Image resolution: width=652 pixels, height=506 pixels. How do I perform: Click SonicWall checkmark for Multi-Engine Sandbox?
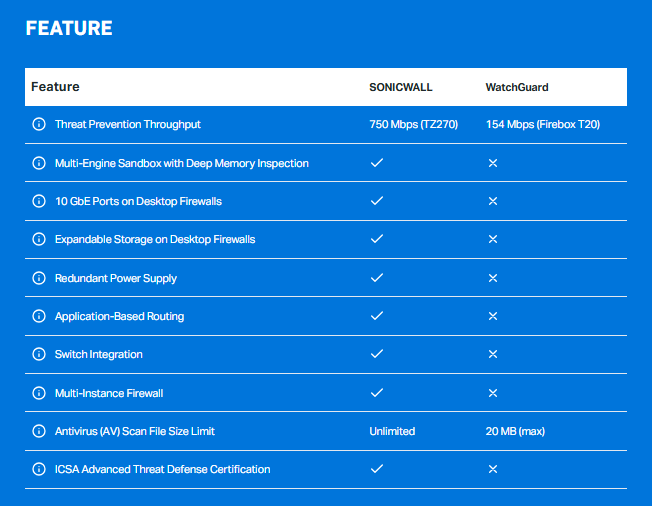(x=377, y=163)
